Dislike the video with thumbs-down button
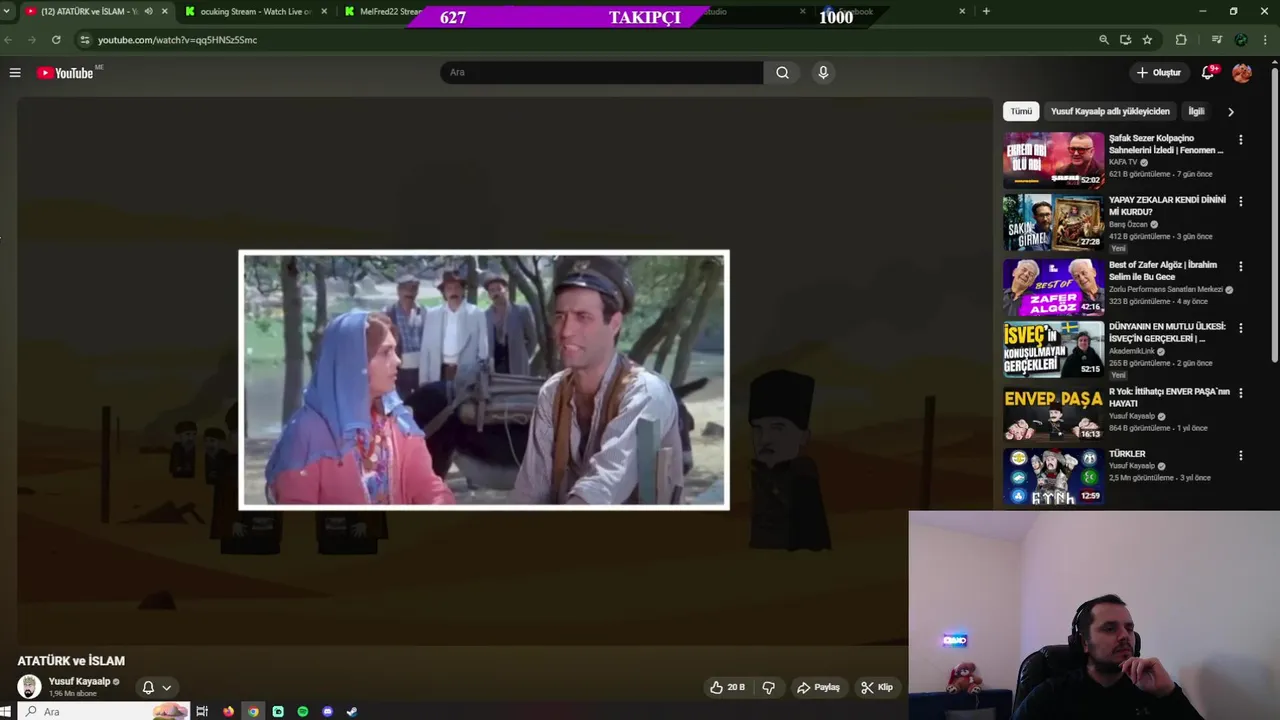Image resolution: width=1280 pixels, height=720 pixels. (768, 687)
